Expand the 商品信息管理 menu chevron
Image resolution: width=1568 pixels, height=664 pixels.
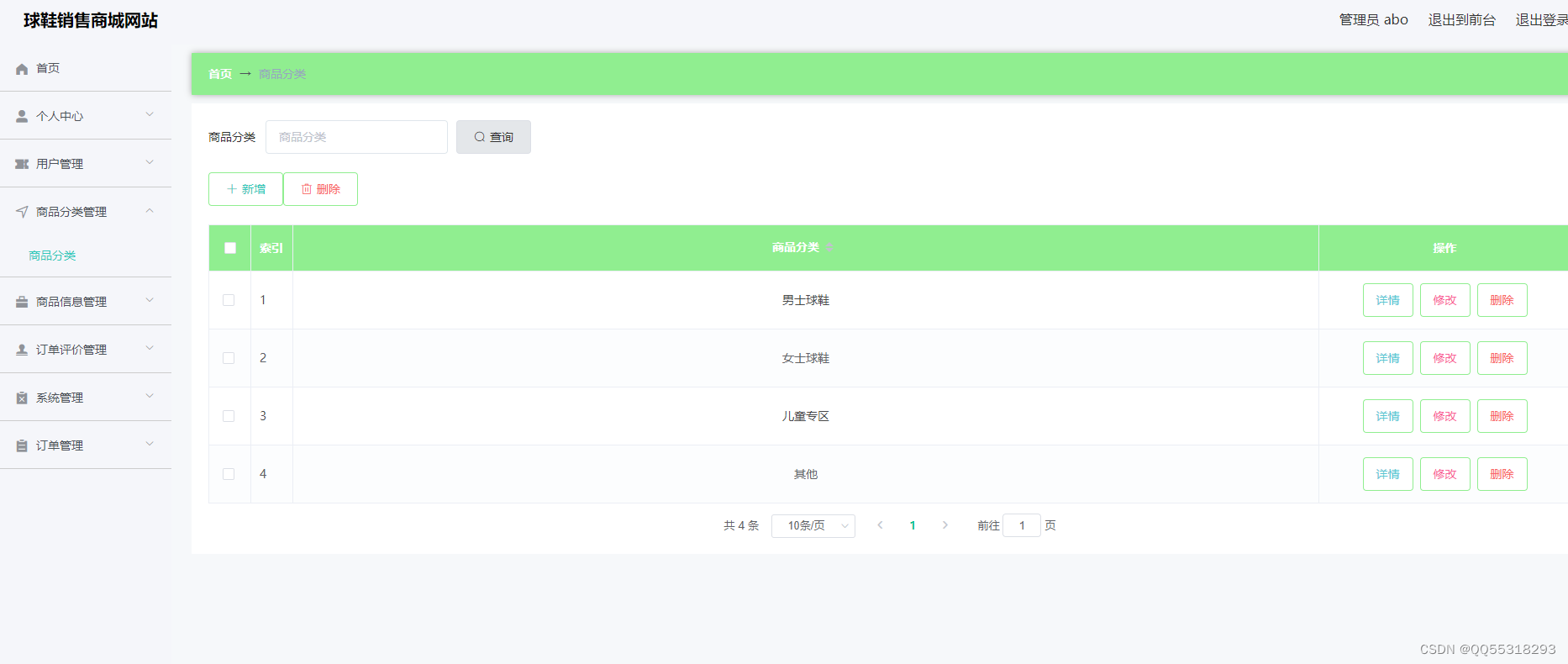(x=150, y=300)
